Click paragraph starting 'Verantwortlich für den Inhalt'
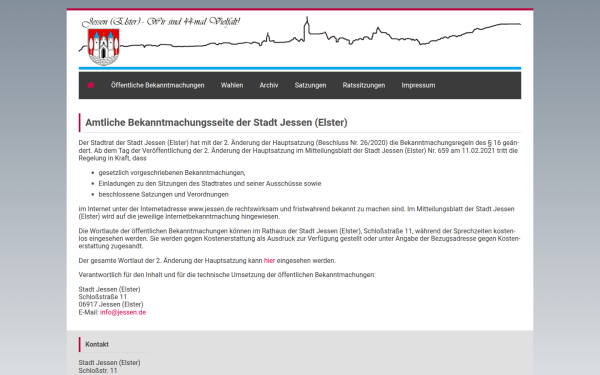Image resolution: width=600 pixels, height=375 pixels. [x=227, y=275]
